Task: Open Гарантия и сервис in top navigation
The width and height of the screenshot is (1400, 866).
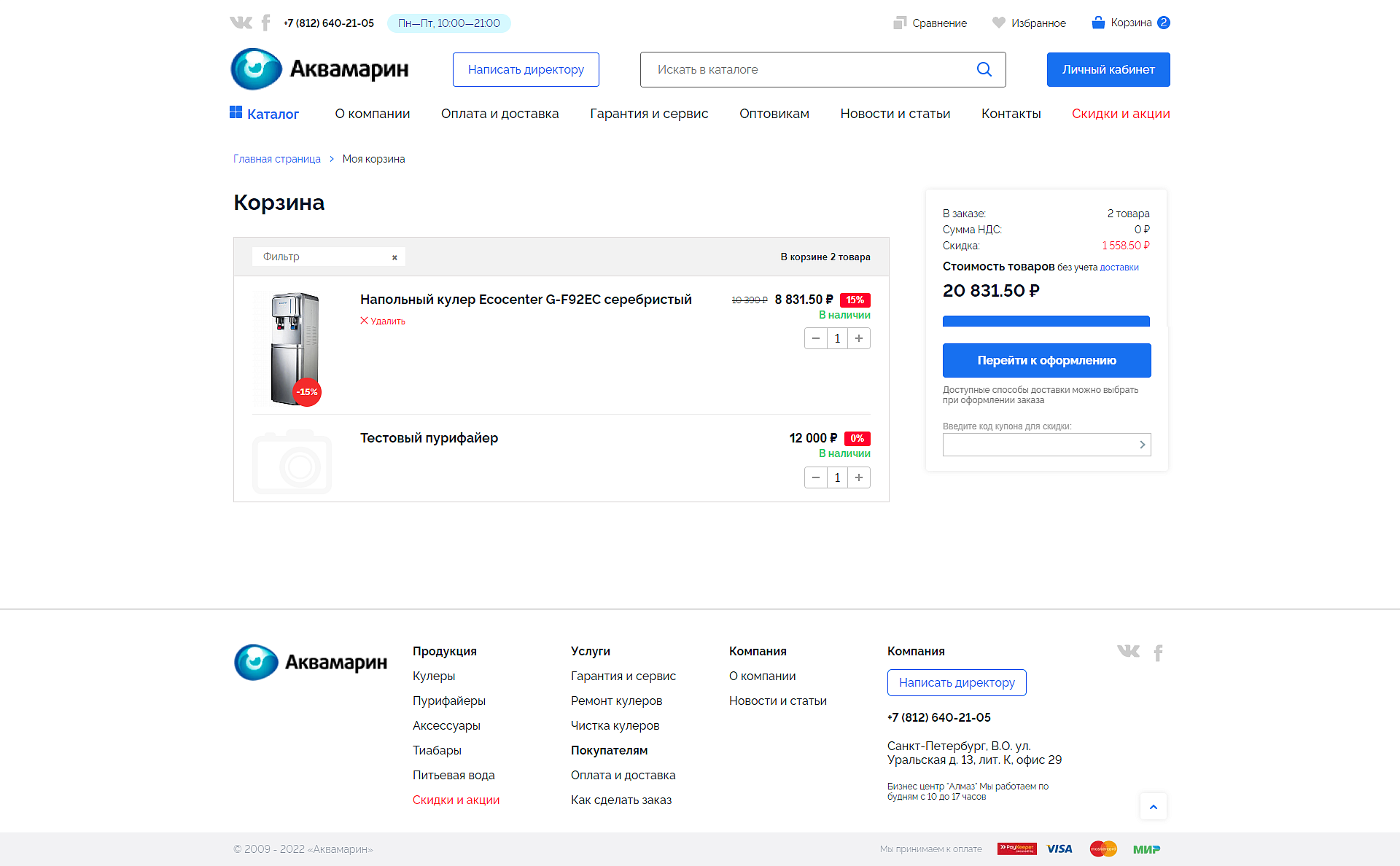Action: point(649,114)
